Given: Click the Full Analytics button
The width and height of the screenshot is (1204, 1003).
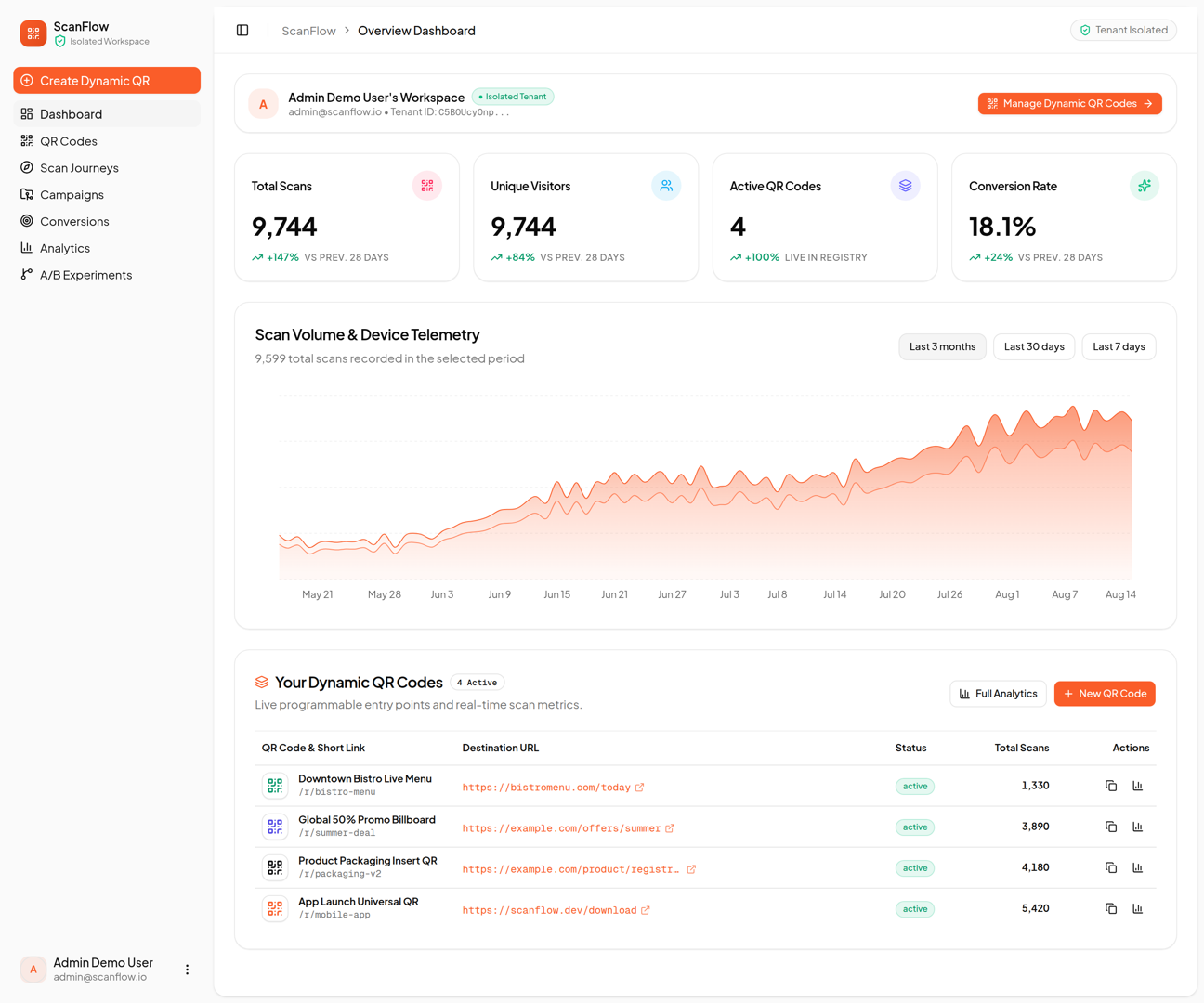Looking at the screenshot, I should [998, 694].
